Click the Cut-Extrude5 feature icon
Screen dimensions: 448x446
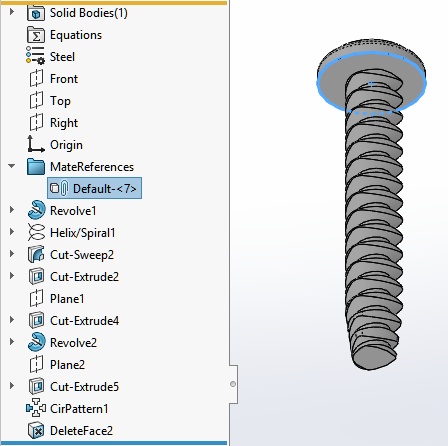pos(36,386)
